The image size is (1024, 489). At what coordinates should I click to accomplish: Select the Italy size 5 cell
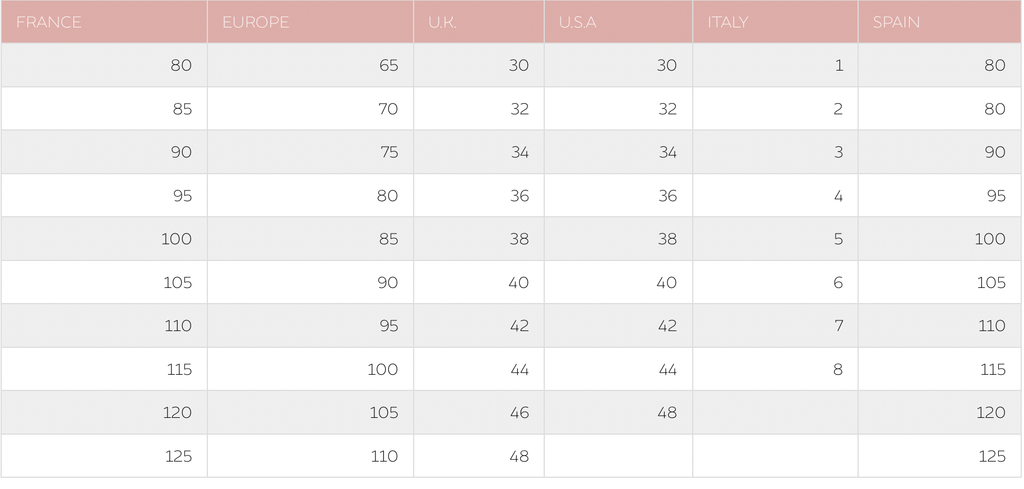click(x=838, y=239)
